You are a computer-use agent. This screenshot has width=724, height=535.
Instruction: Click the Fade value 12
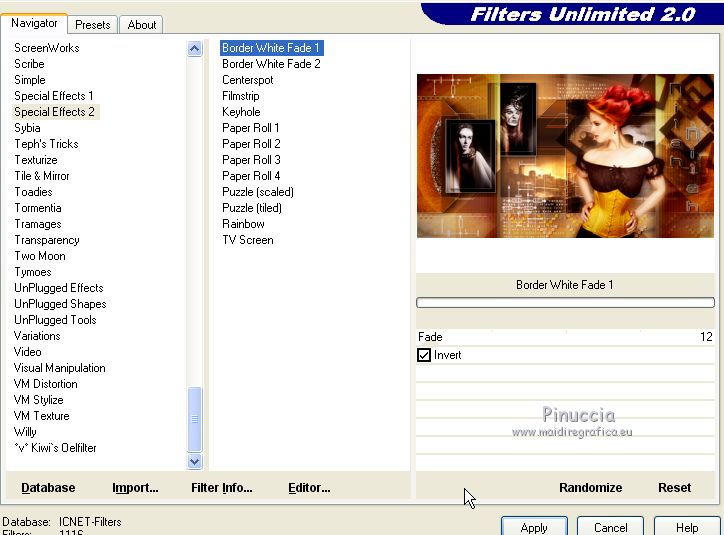click(x=706, y=337)
